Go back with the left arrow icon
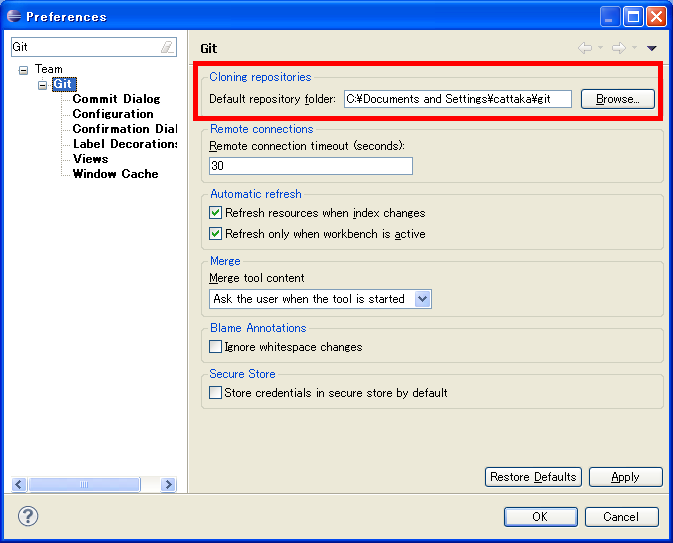This screenshot has width=673, height=543. (x=585, y=48)
